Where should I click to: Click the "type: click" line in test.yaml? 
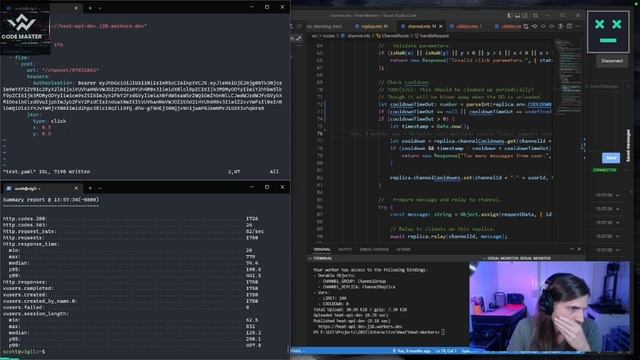[49, 121]
